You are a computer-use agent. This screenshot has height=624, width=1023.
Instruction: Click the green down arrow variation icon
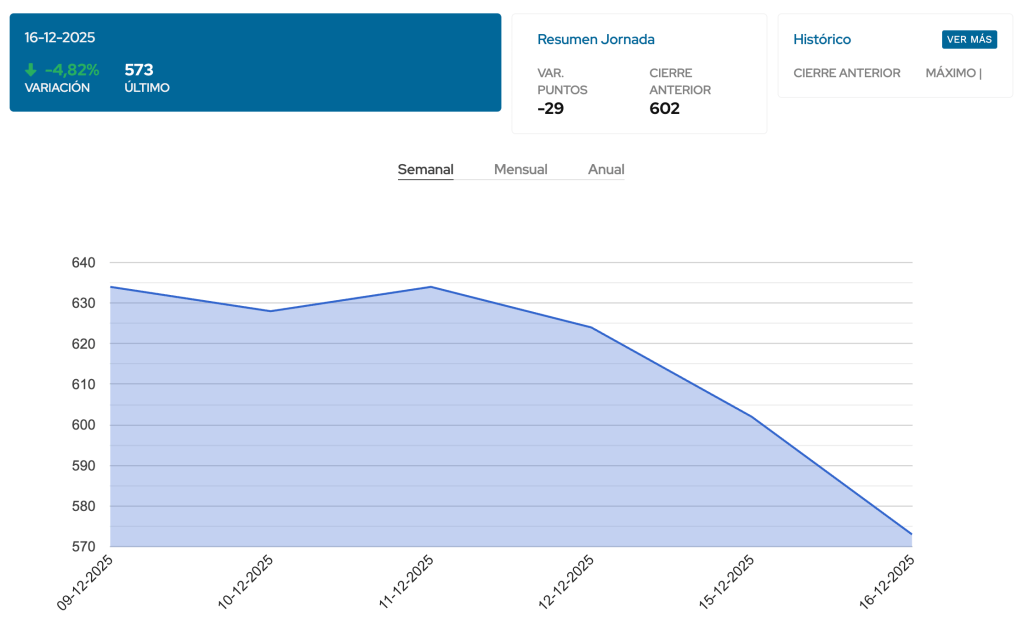(31, 70)
